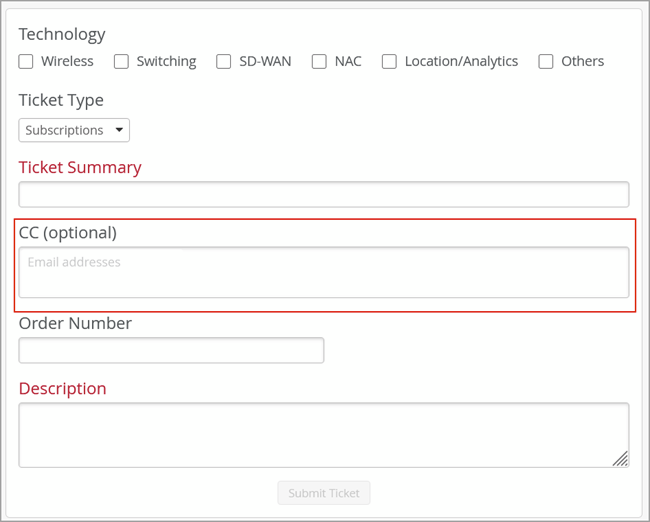Click into the Order Number field

171,350
